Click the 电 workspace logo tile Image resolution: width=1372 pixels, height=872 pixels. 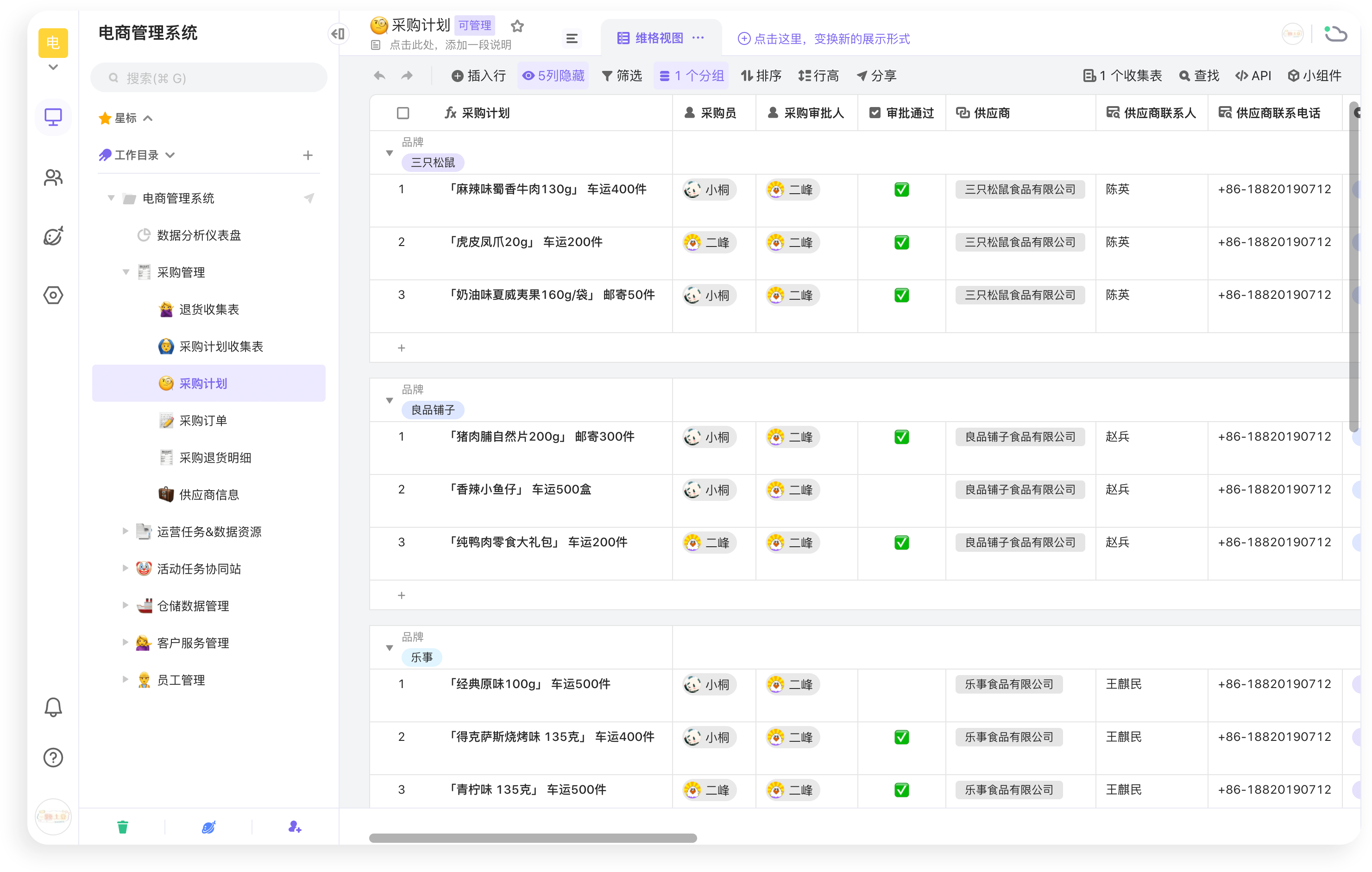pos(53,43)
